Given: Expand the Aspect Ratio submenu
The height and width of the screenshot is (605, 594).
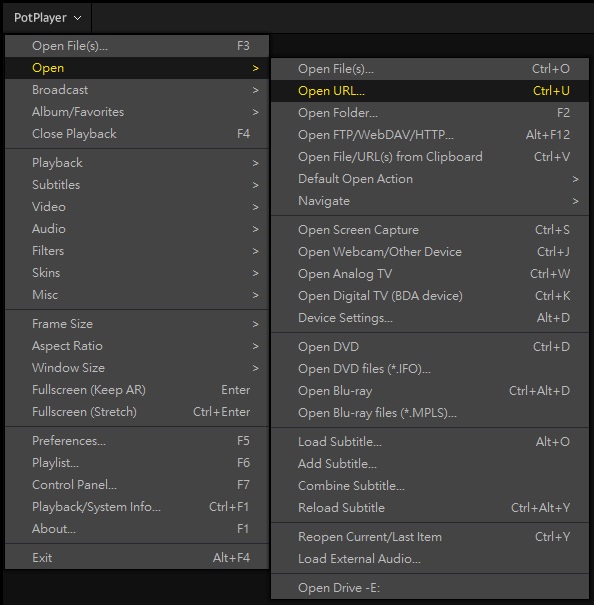Looking at the screenshot, I should tap(137, 346).
